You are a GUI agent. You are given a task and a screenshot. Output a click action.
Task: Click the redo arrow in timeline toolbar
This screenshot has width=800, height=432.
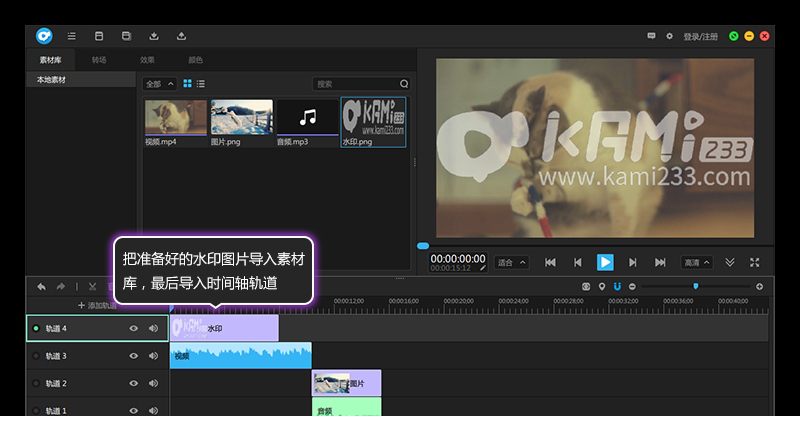(x=61, y=287)
